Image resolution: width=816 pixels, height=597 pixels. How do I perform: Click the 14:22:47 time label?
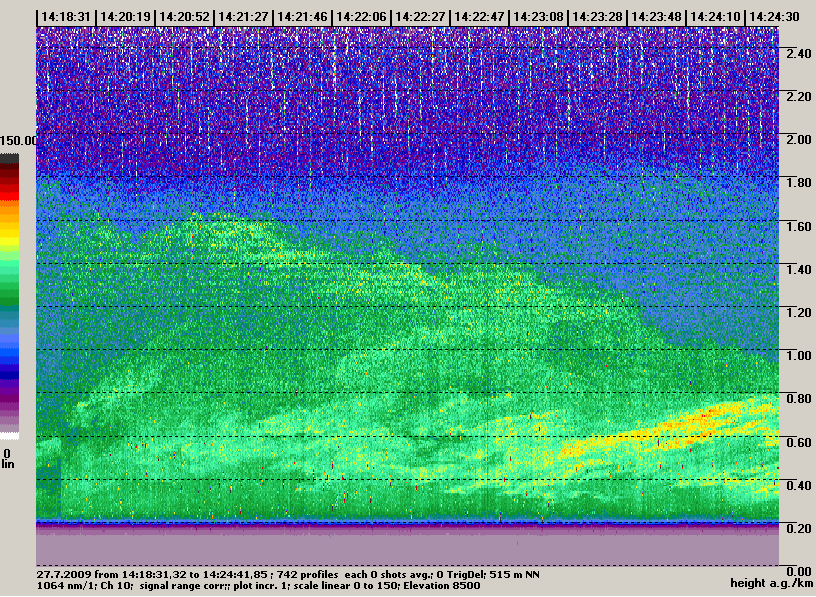(479, 17)
